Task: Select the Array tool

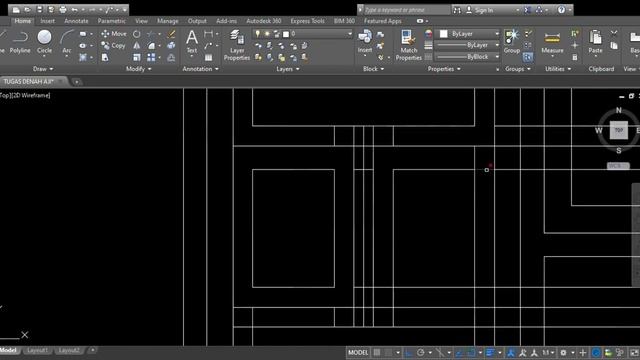Action: point(151,57)
